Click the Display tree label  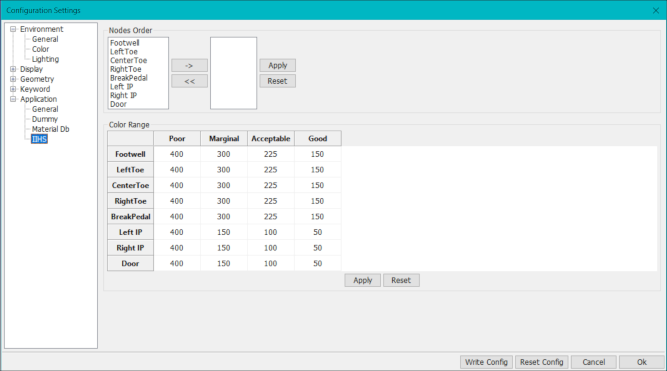pyautogui.click(x=31, y=69)
